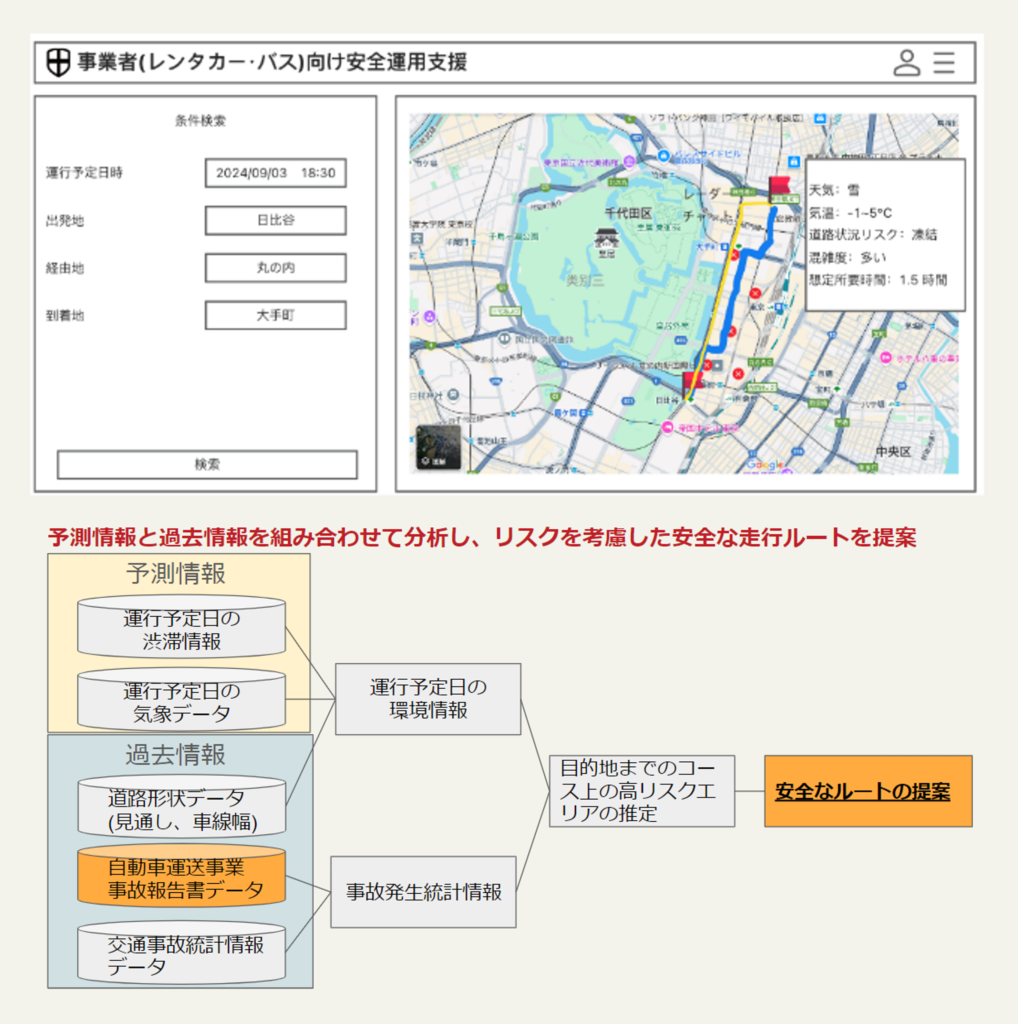Click the 混雑度: 多い line in the popup
Screen dimensions: 1018x1024
pos(847,257)
